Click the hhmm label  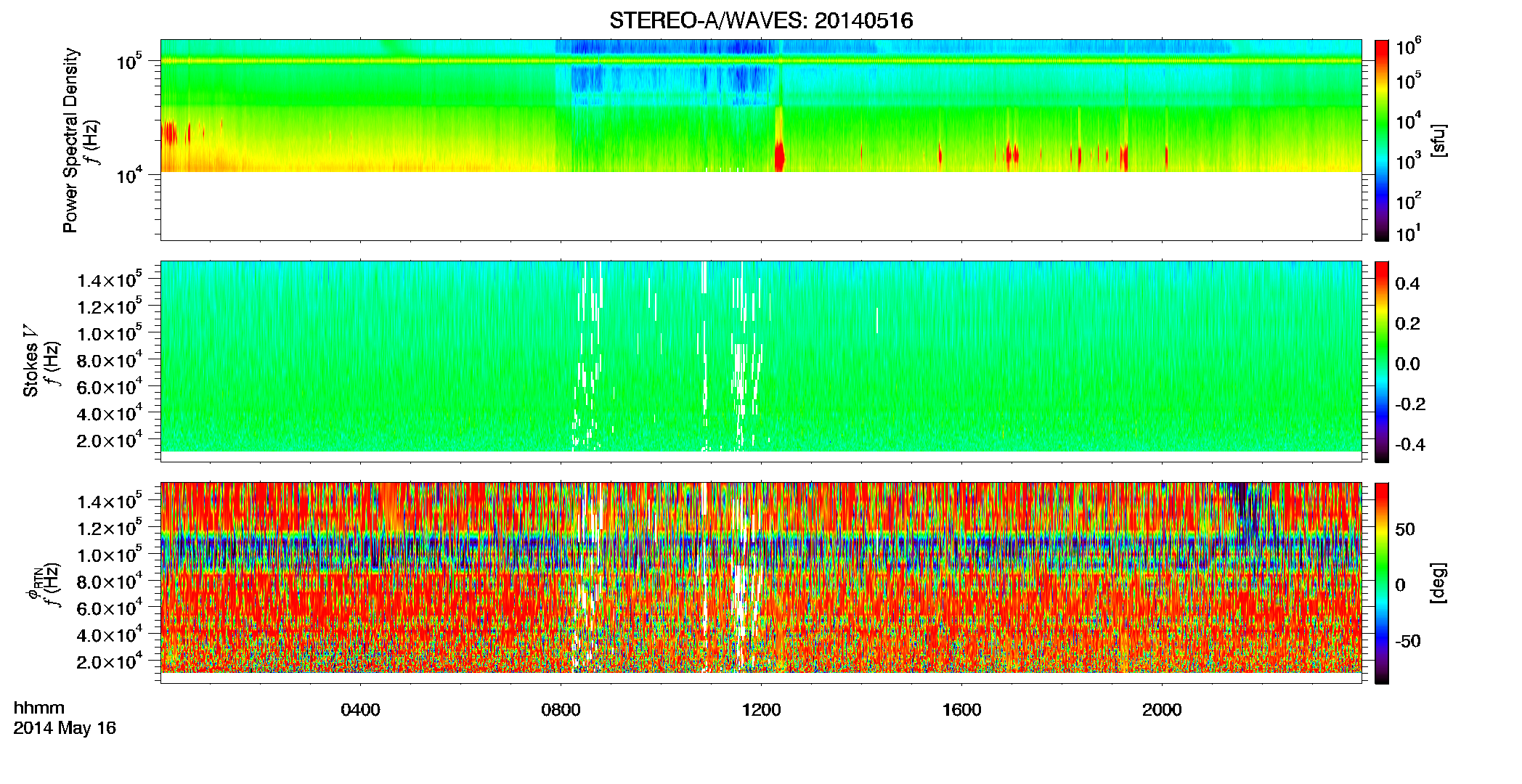coord(39,708)
